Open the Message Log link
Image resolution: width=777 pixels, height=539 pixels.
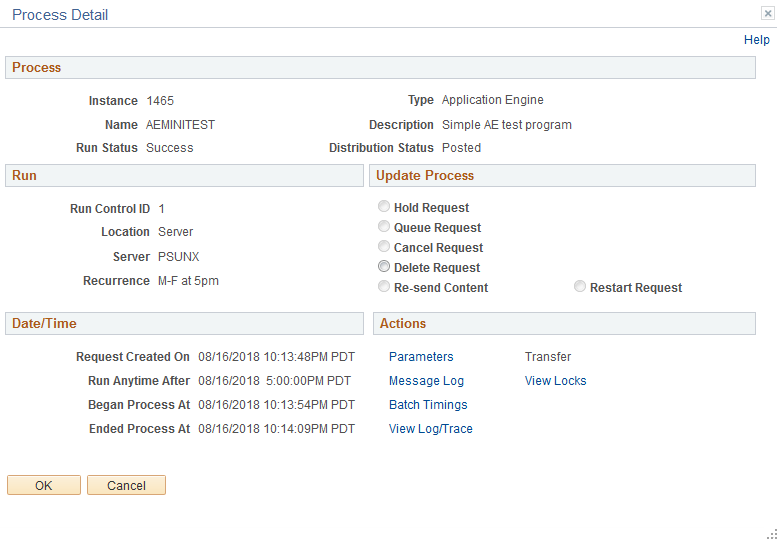pos(426,381)
